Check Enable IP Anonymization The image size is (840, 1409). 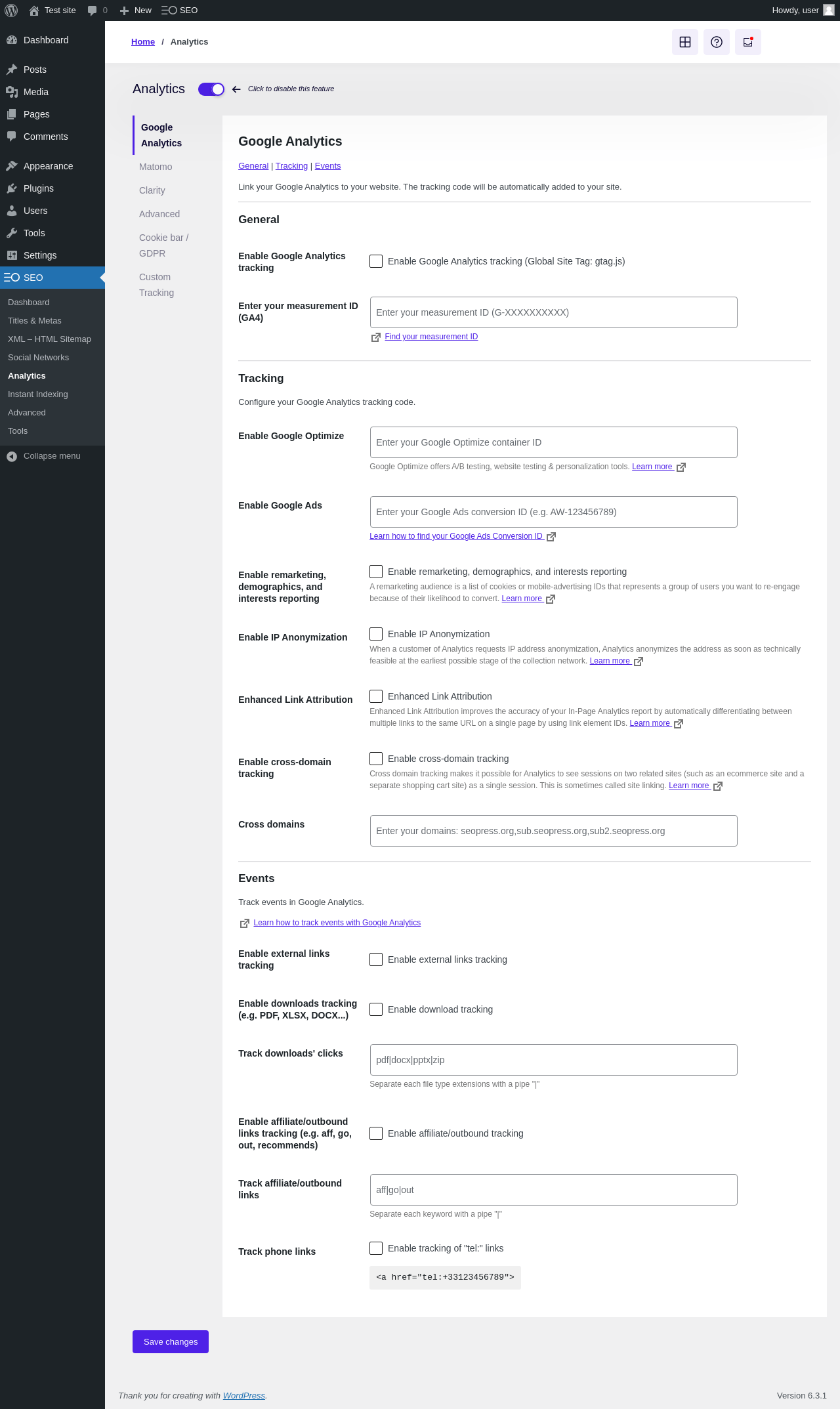click(376, 634)
